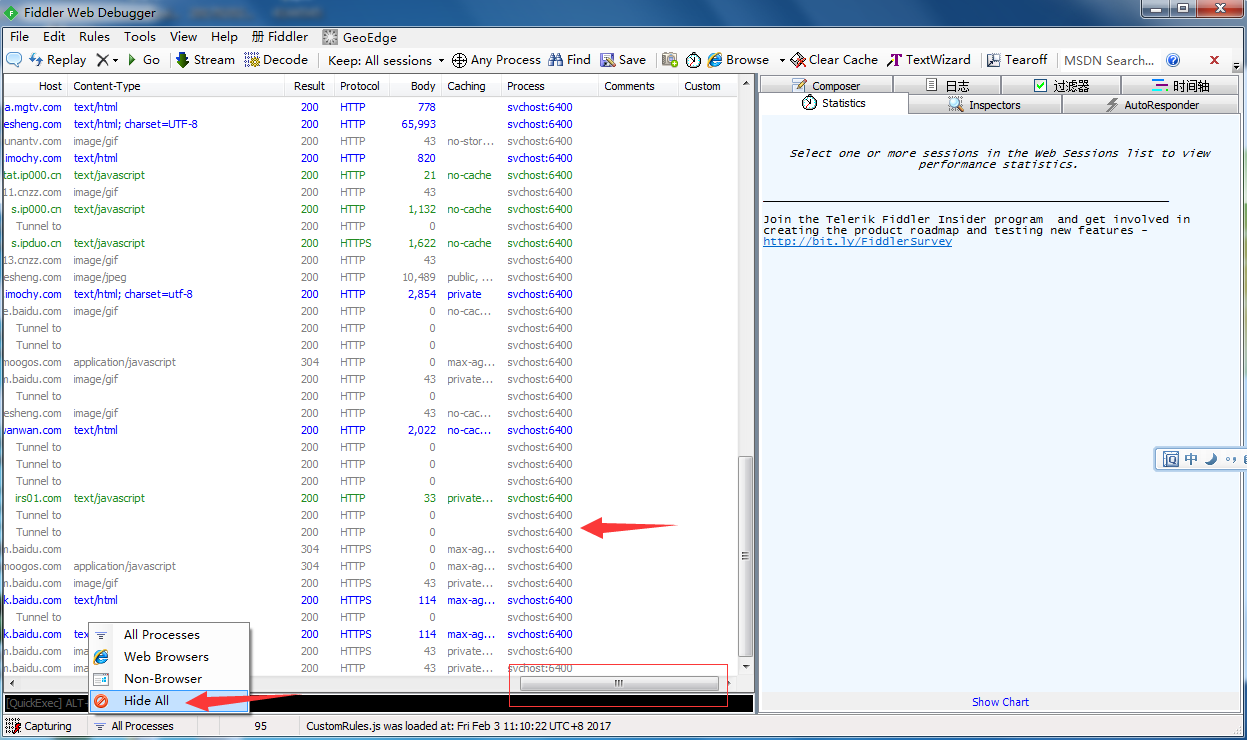1247x740 pixels.
Task: Click the camera screenshot icon
Action: 670,60
